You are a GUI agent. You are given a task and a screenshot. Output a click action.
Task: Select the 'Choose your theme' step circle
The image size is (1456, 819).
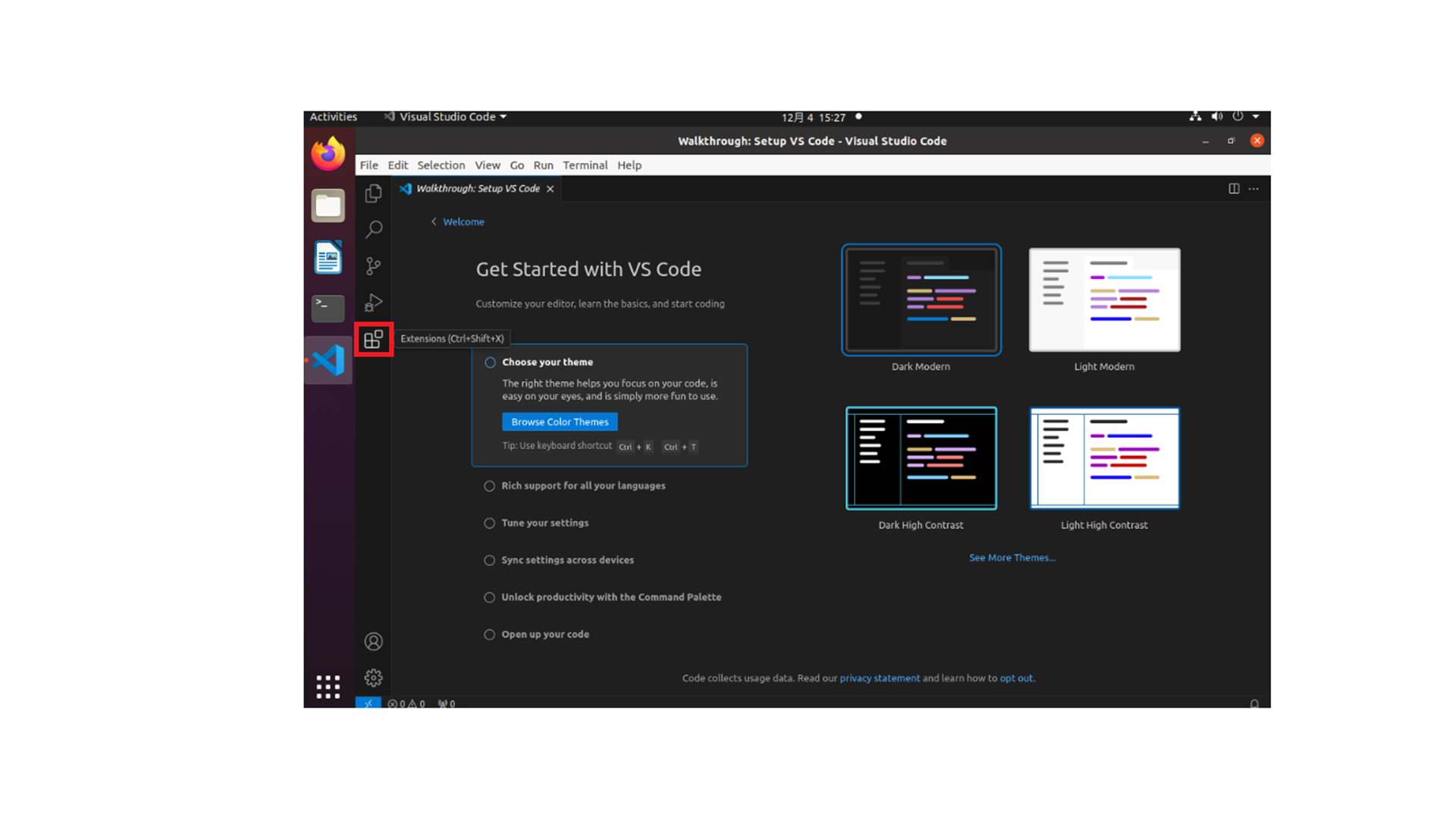click(490, 362)
